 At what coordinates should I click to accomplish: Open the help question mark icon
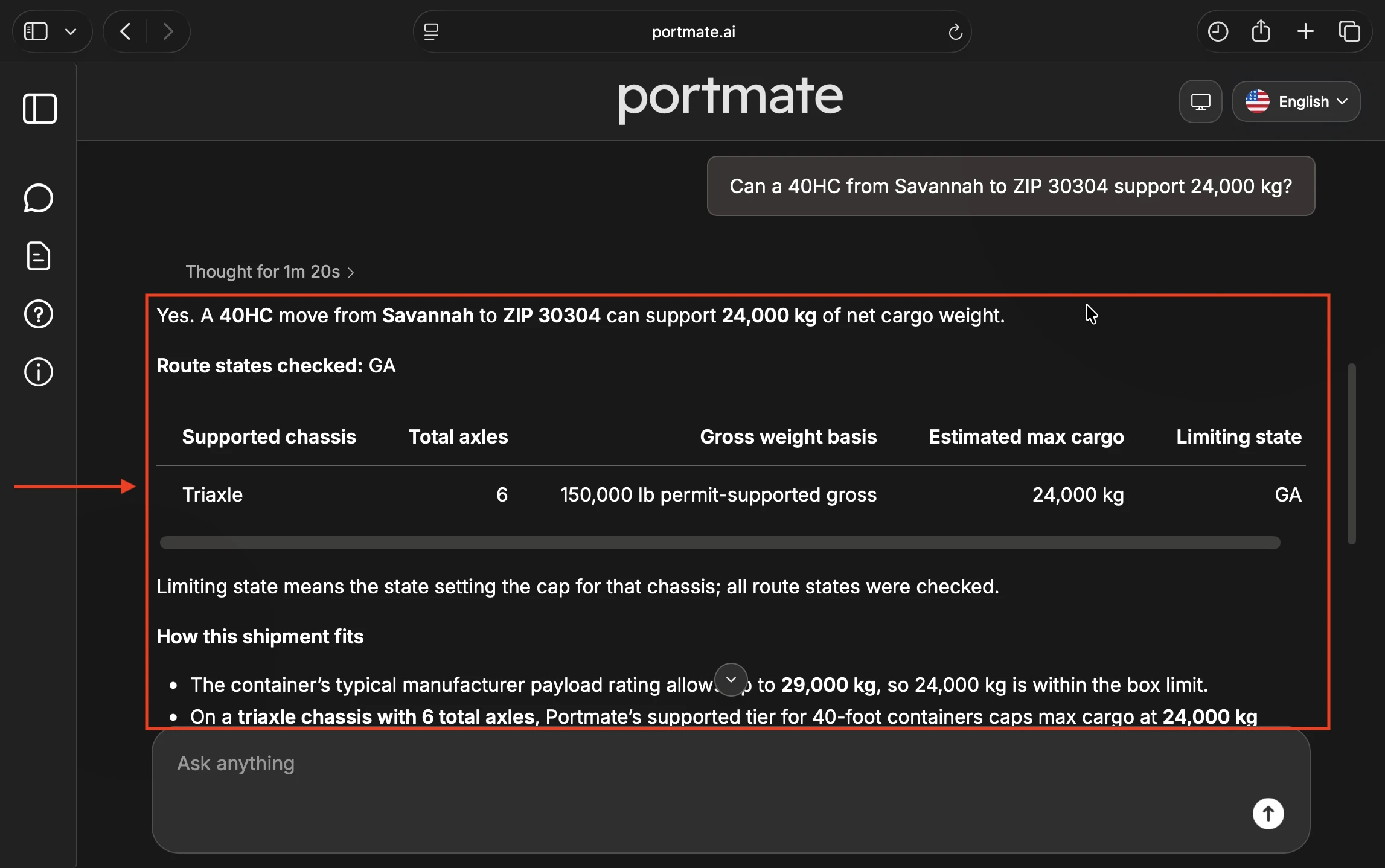coord(39,314)
